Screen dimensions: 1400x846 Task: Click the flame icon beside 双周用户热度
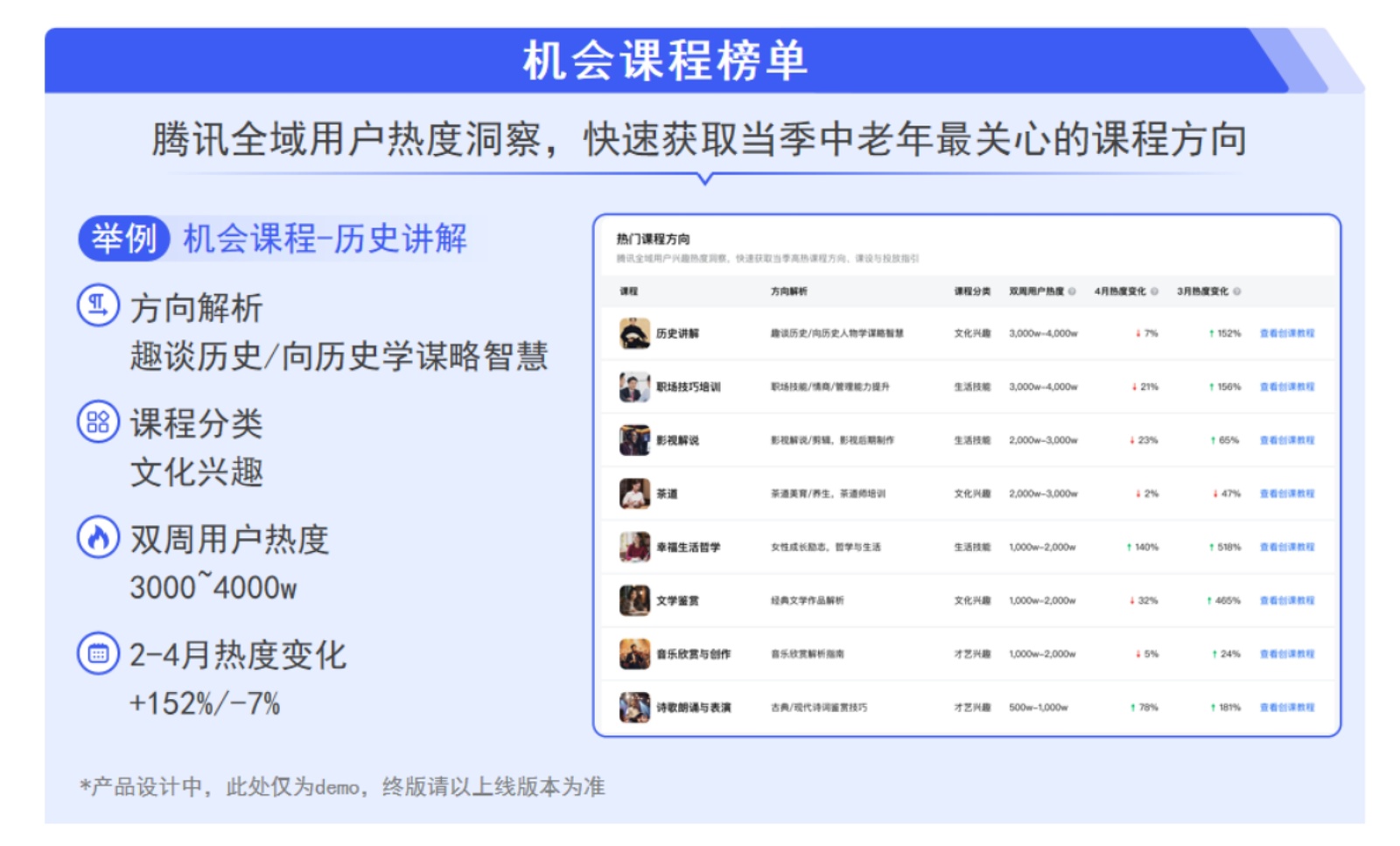tap(98, 537)
